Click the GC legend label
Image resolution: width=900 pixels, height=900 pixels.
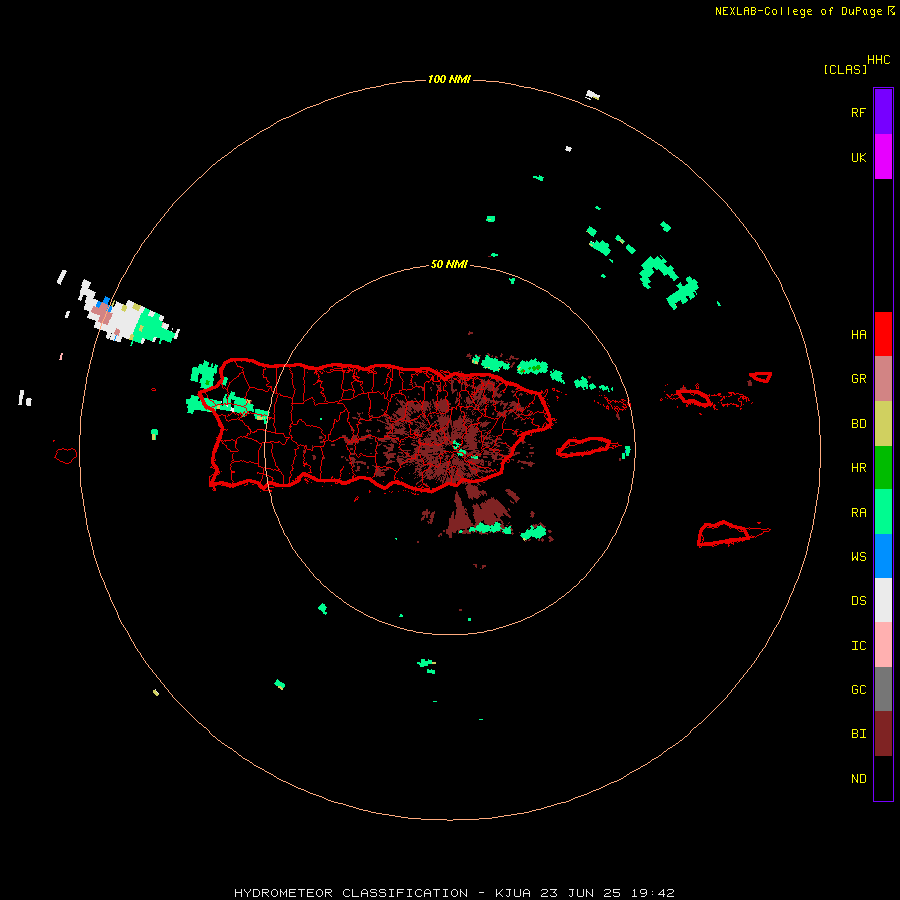pos(858,690)
